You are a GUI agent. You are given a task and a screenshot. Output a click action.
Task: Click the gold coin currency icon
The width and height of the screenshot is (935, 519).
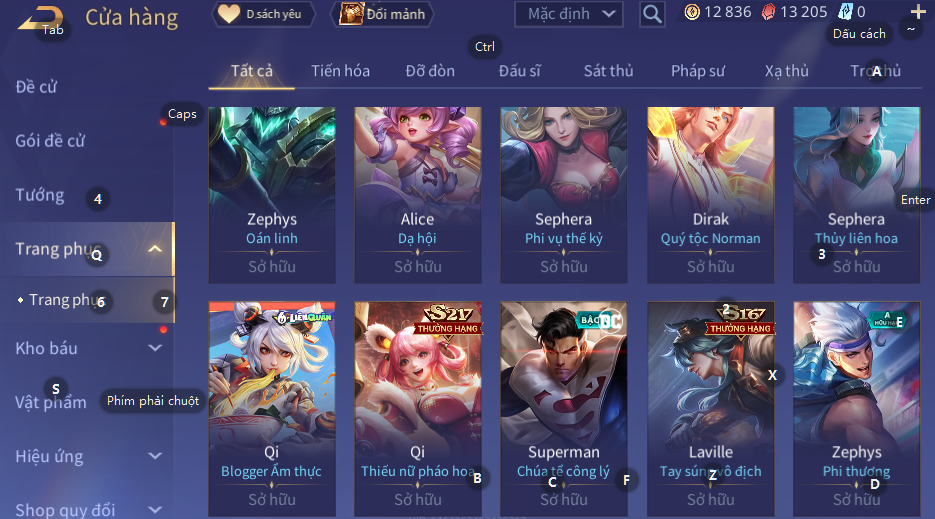tap(692, 12)
